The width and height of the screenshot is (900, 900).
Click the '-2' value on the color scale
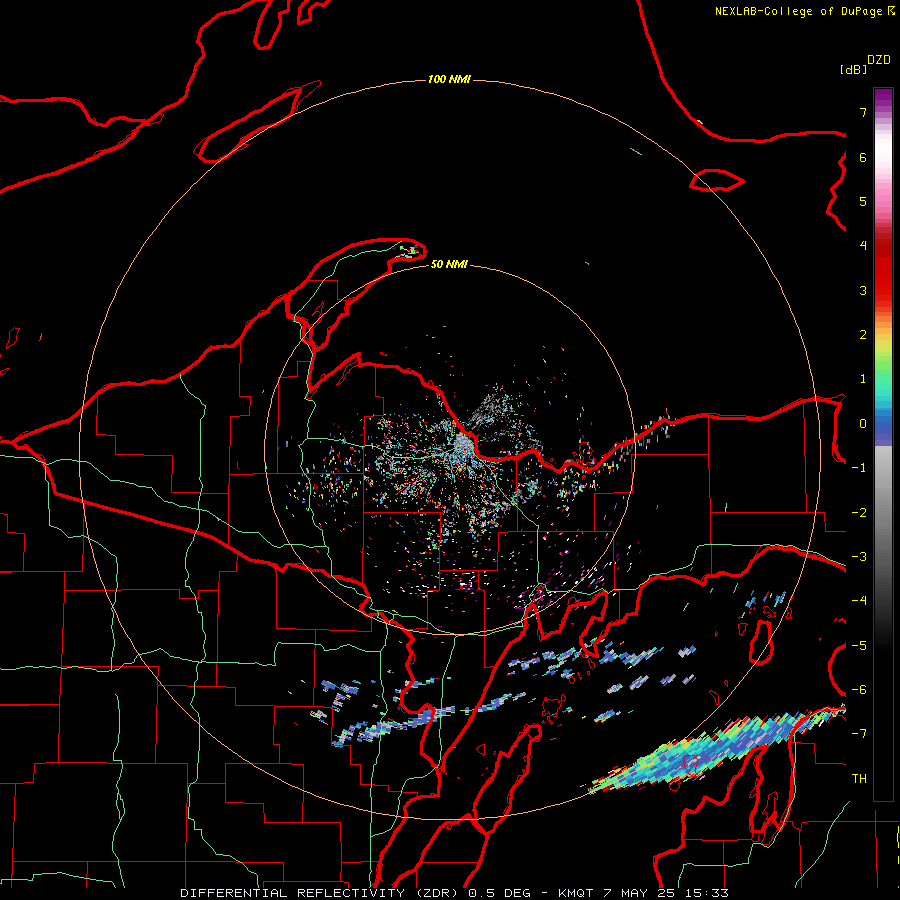(859, 513)
